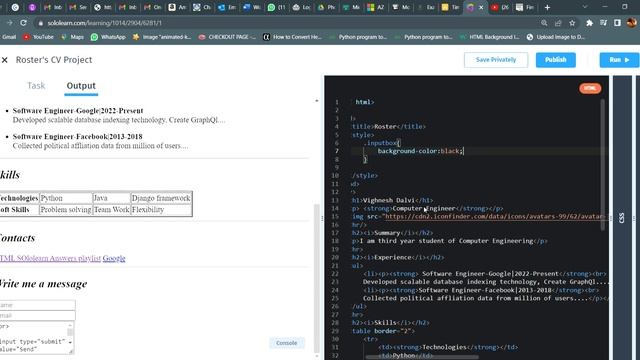
Task: Click the output pane vertical scrollbar
Action: tap(317, 278)
